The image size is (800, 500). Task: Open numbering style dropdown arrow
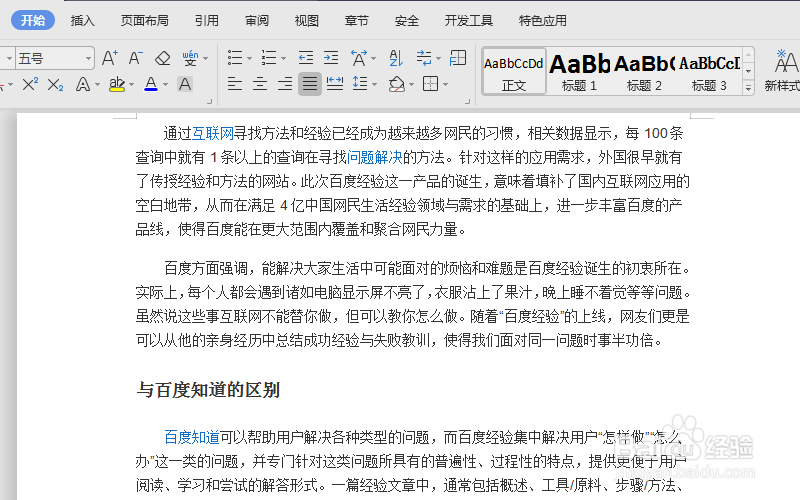(284, 59)
